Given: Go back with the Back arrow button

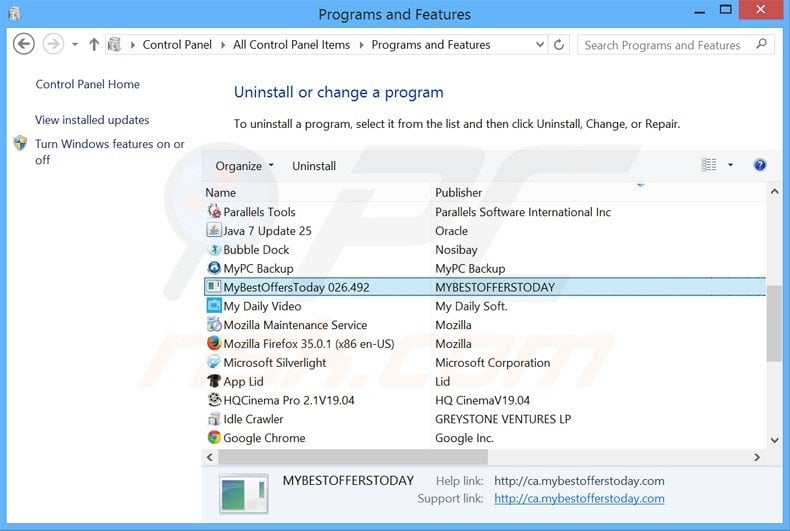Looking at the screenshot, I should pos(24,44).
